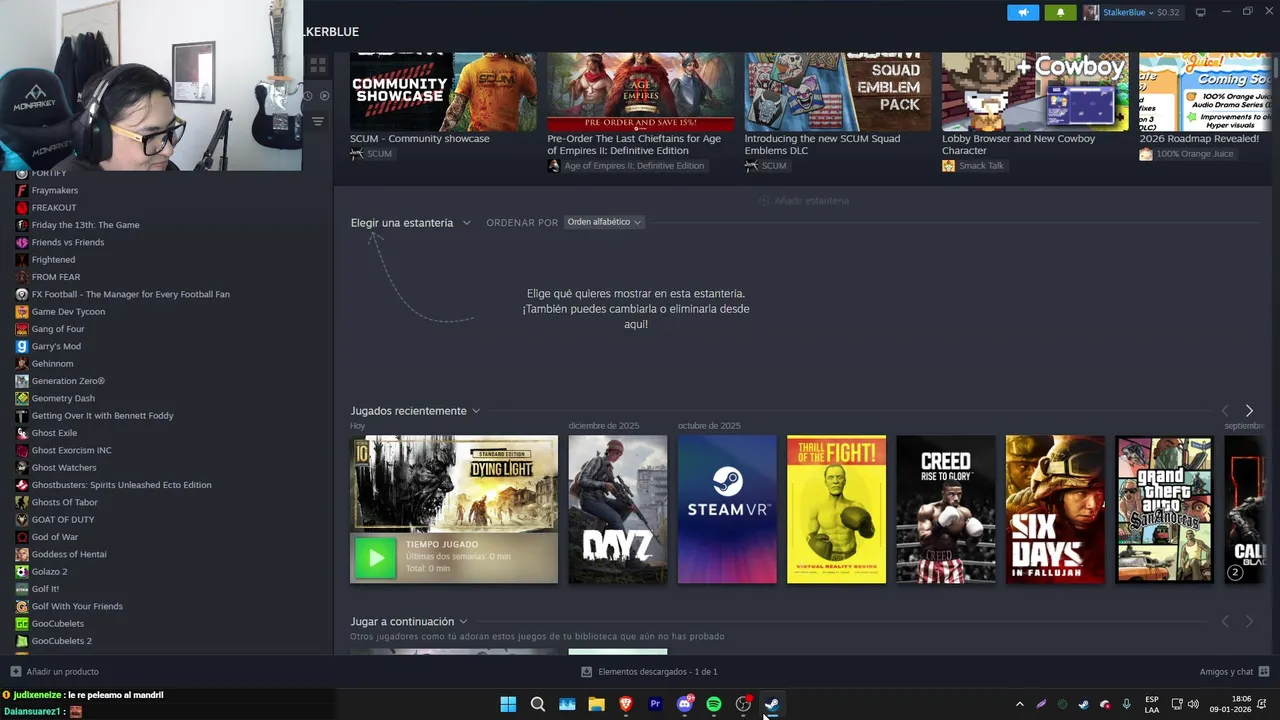Open File Explorer from taskbar
The image size is (1280, 720).
point(596,704)
